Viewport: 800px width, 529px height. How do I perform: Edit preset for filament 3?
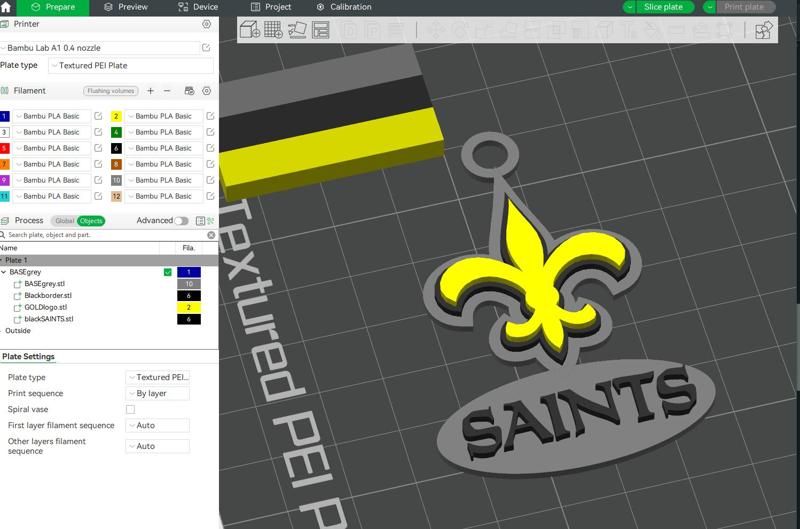[x=98, y=132]
